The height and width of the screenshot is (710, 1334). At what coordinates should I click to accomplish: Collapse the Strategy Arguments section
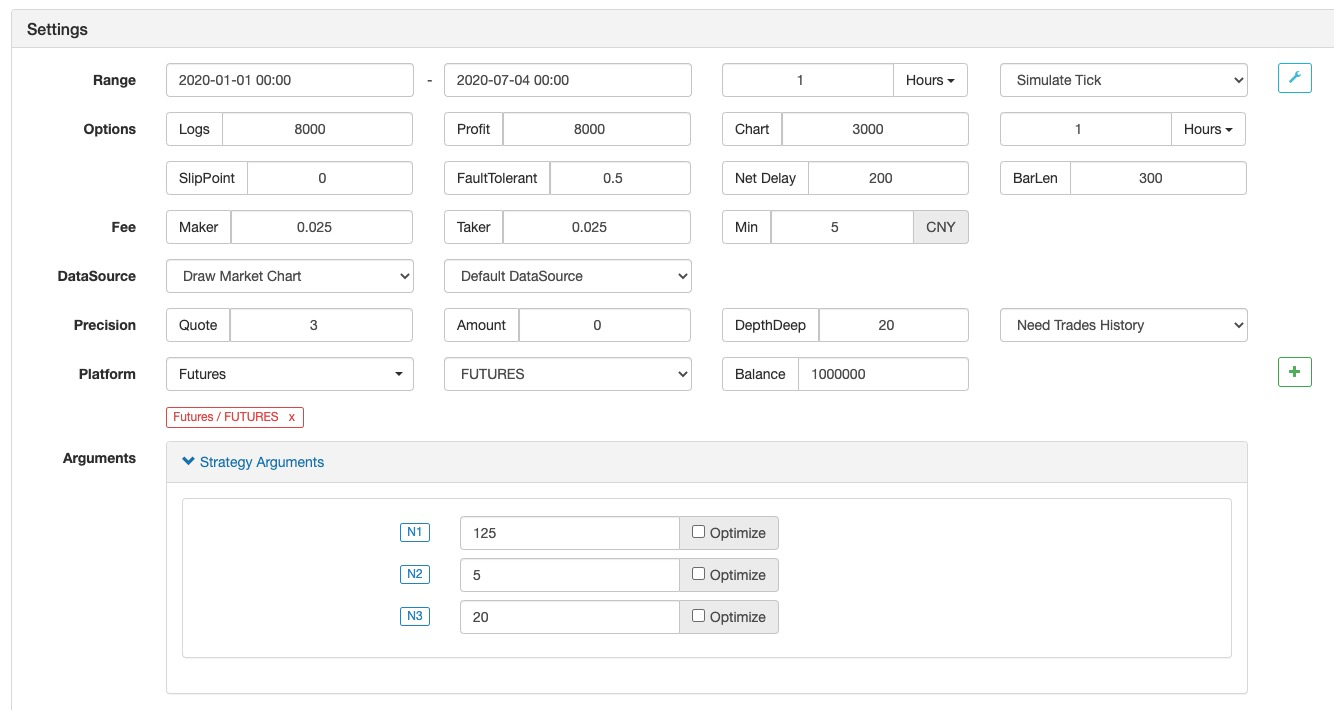click(253, 462)
